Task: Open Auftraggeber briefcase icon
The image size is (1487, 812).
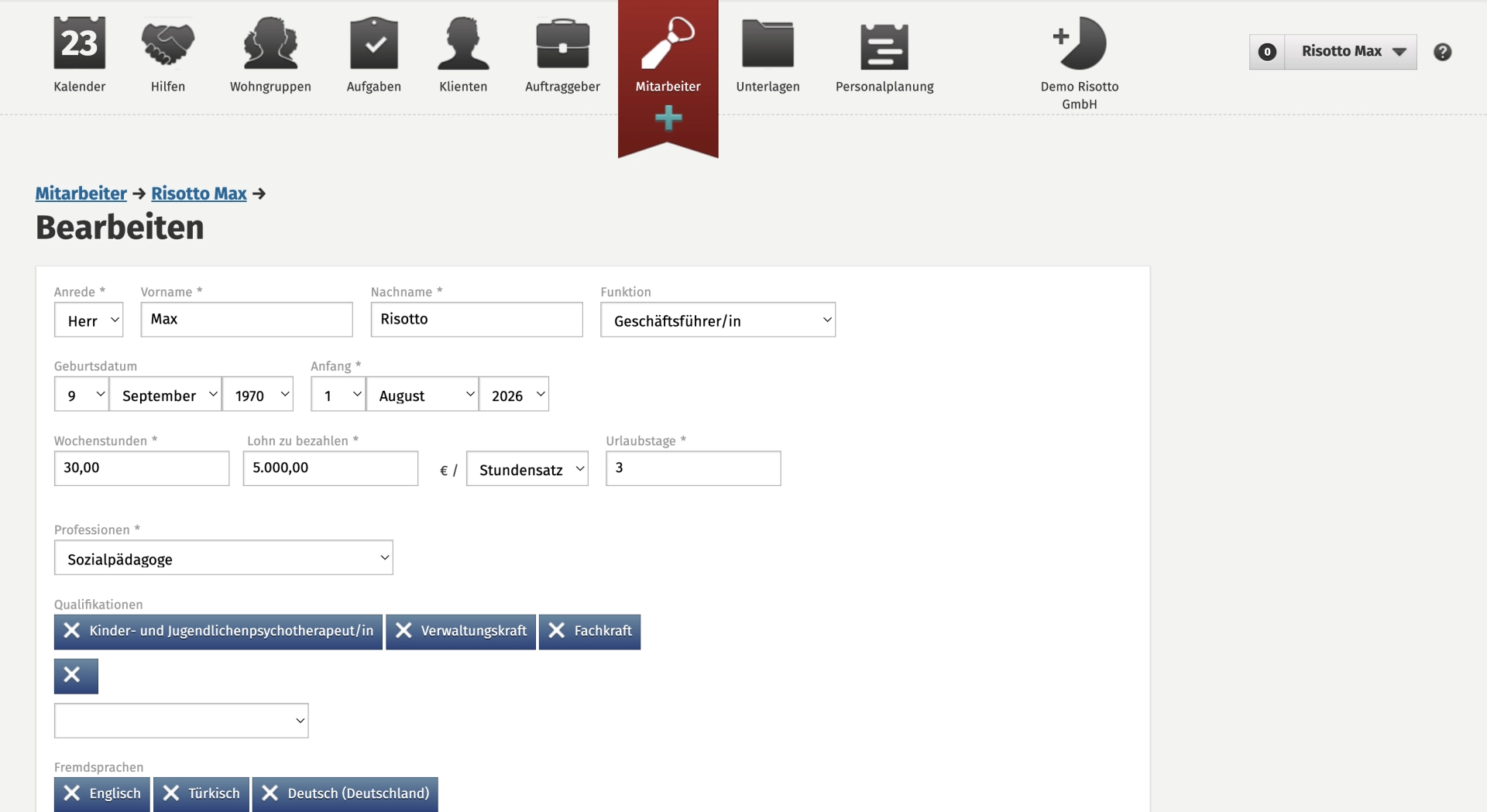Action: pyautogui.click(x=562, y=43)
